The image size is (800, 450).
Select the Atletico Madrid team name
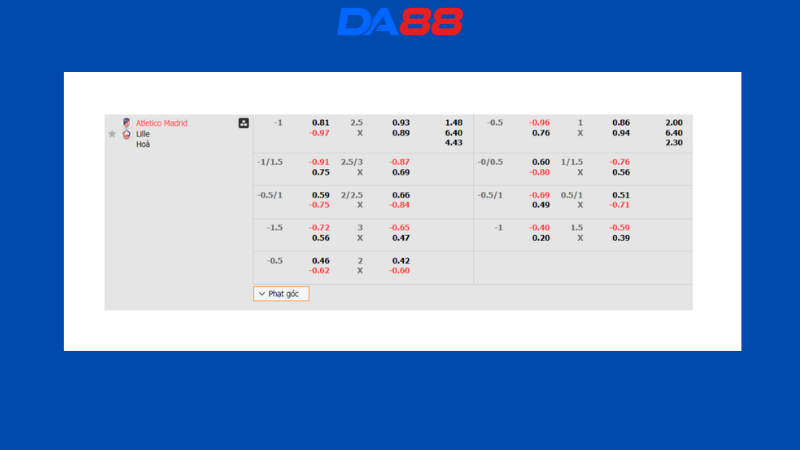[x=161, y=123]
